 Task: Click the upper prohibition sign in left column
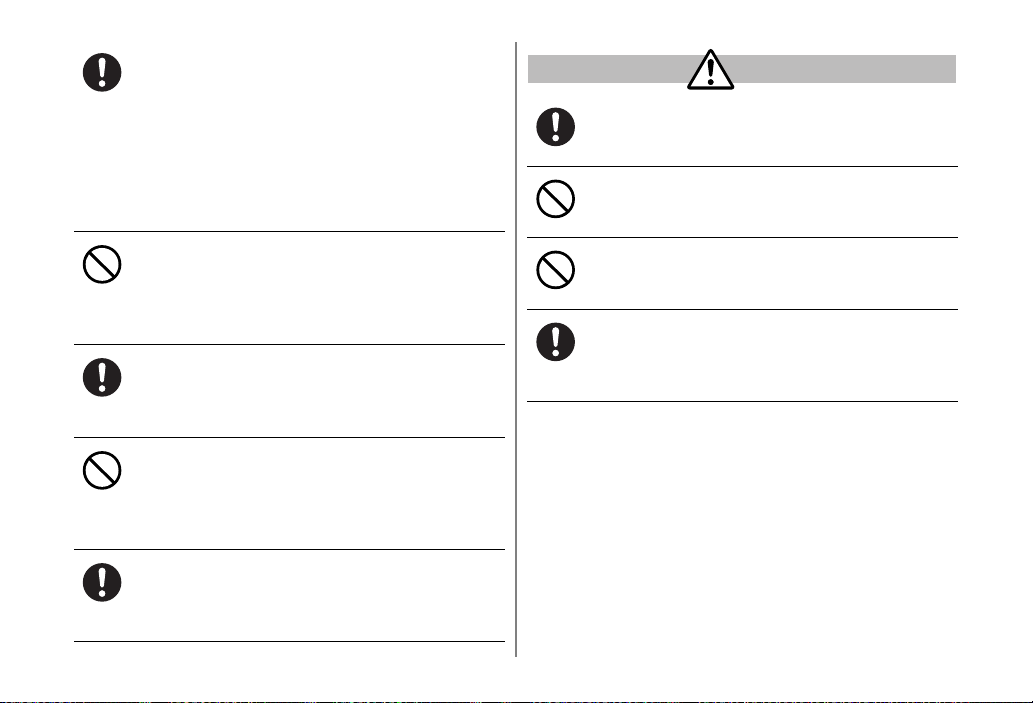tap(102, 265)
